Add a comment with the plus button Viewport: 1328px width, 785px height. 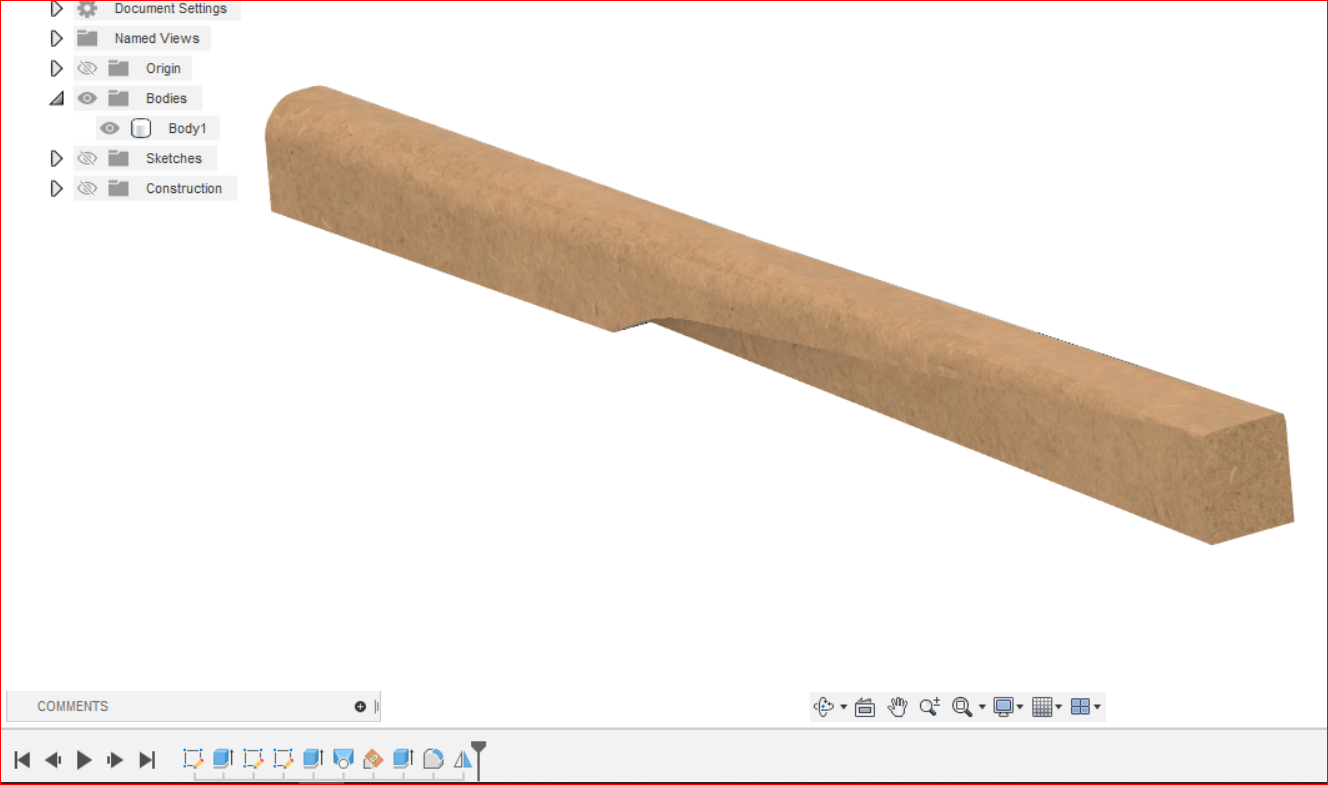(x=359, y=706)
